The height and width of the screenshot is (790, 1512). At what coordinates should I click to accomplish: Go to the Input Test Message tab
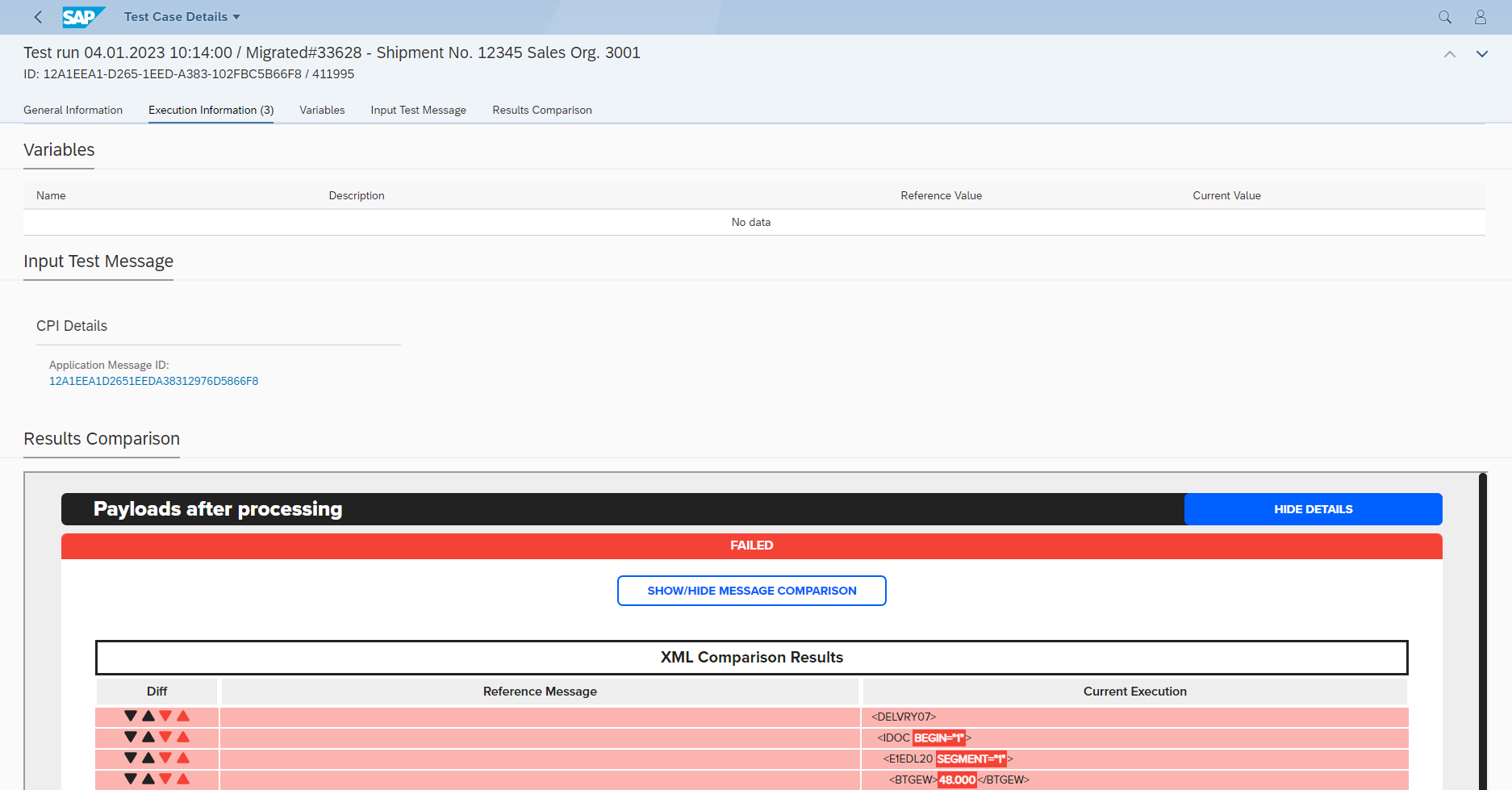coord(418,110)
